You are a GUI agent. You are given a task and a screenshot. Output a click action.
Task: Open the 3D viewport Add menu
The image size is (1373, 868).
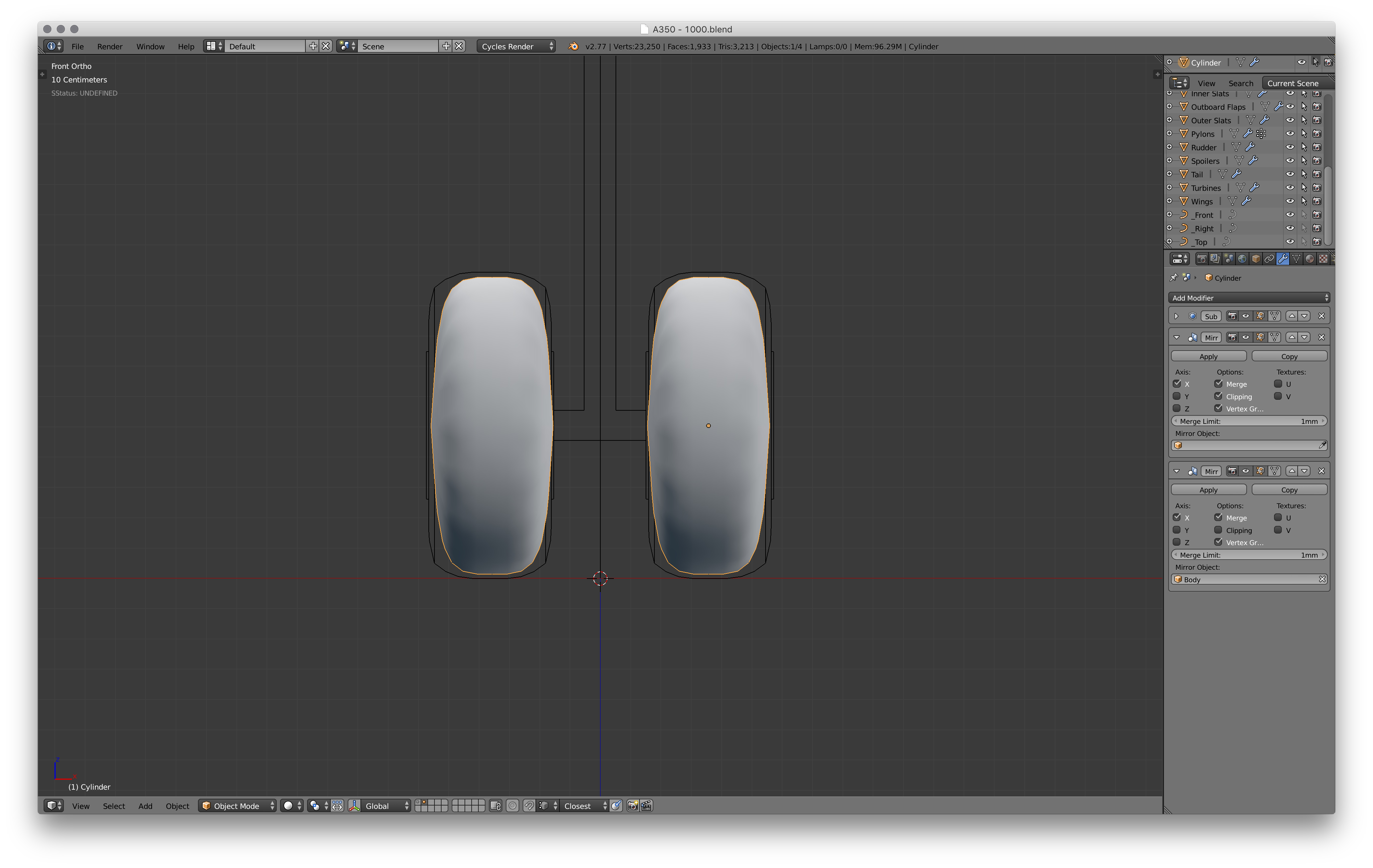(x=145, y=806)
